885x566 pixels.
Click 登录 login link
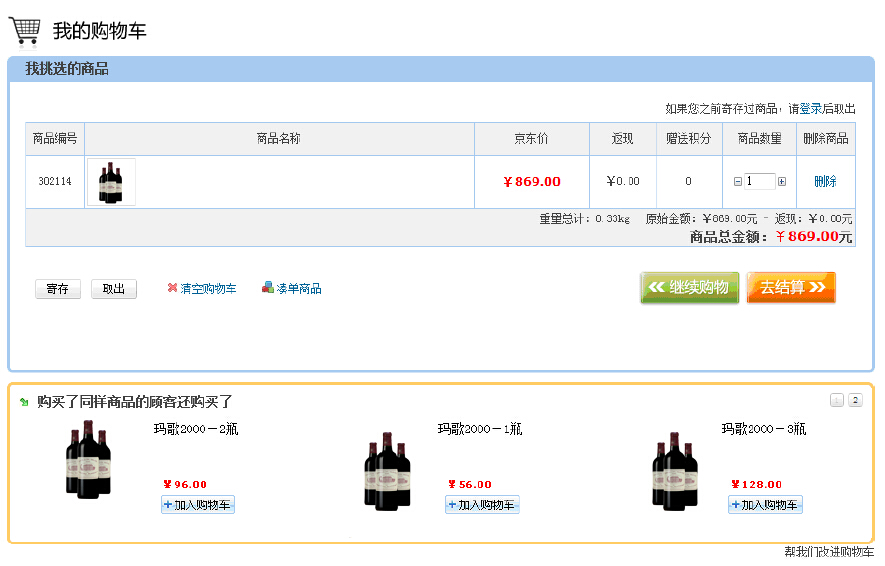810,109
